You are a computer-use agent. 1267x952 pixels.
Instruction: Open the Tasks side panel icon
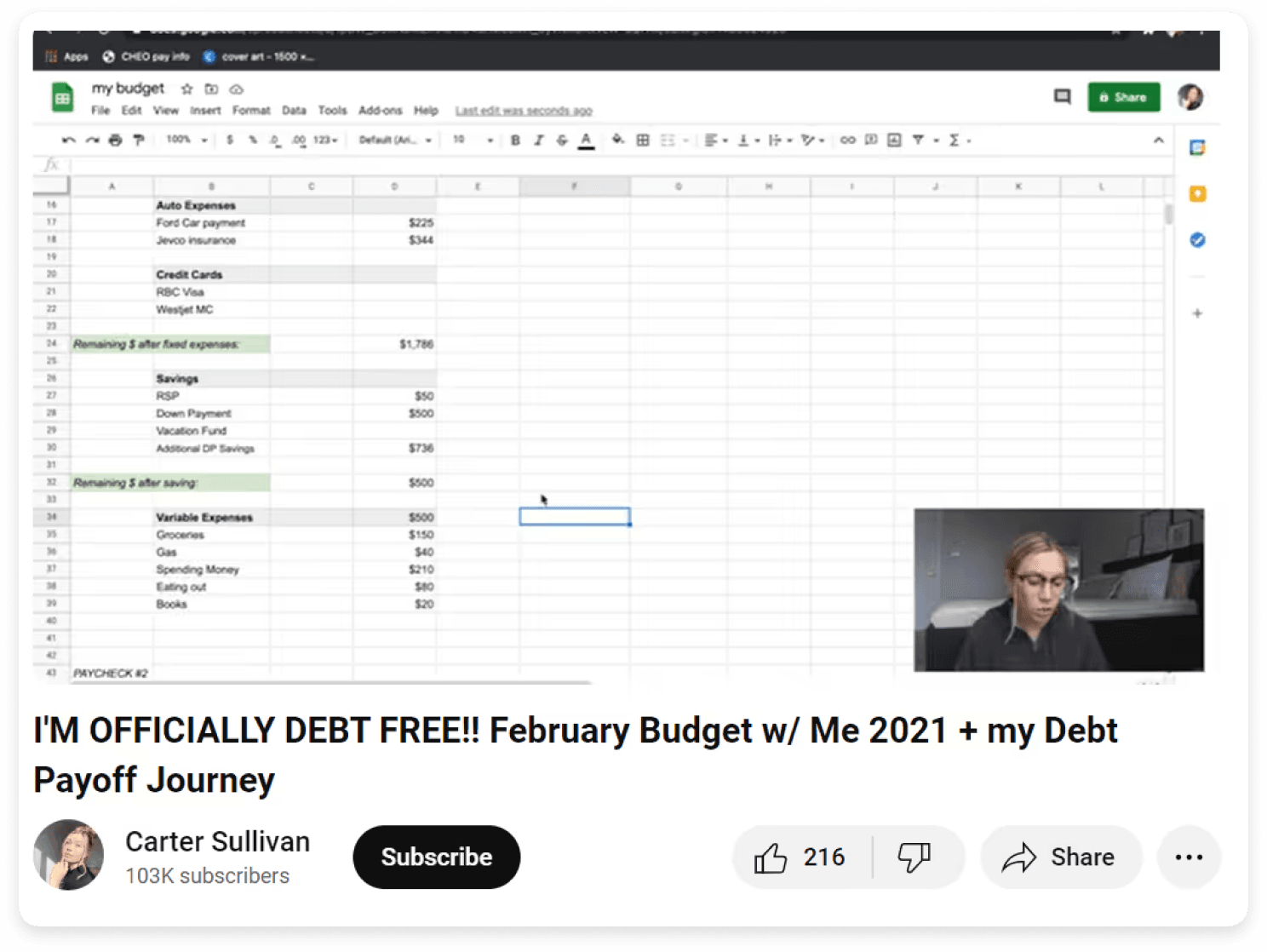[1197, 240]
